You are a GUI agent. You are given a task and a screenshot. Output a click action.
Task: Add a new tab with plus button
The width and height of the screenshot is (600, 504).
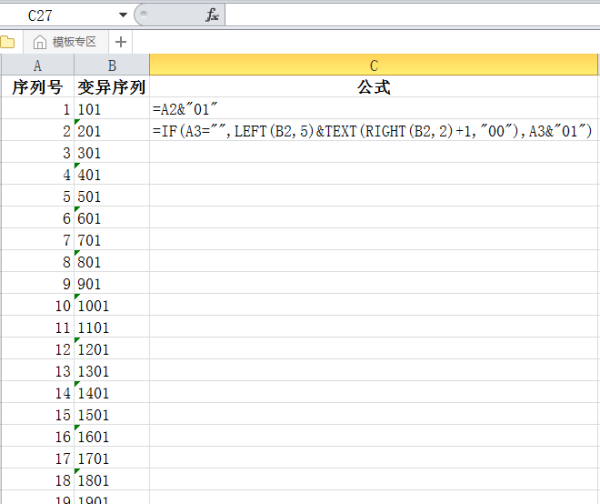[121, 42]
